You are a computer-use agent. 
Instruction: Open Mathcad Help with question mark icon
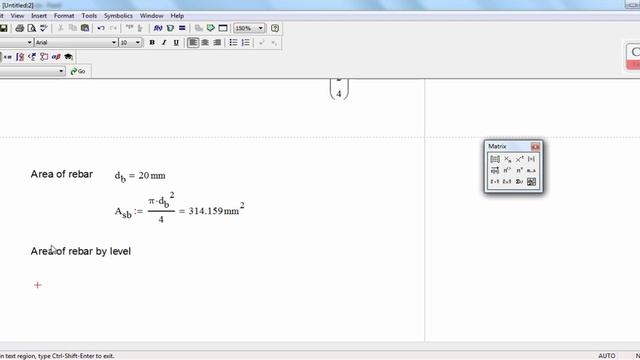275,28
